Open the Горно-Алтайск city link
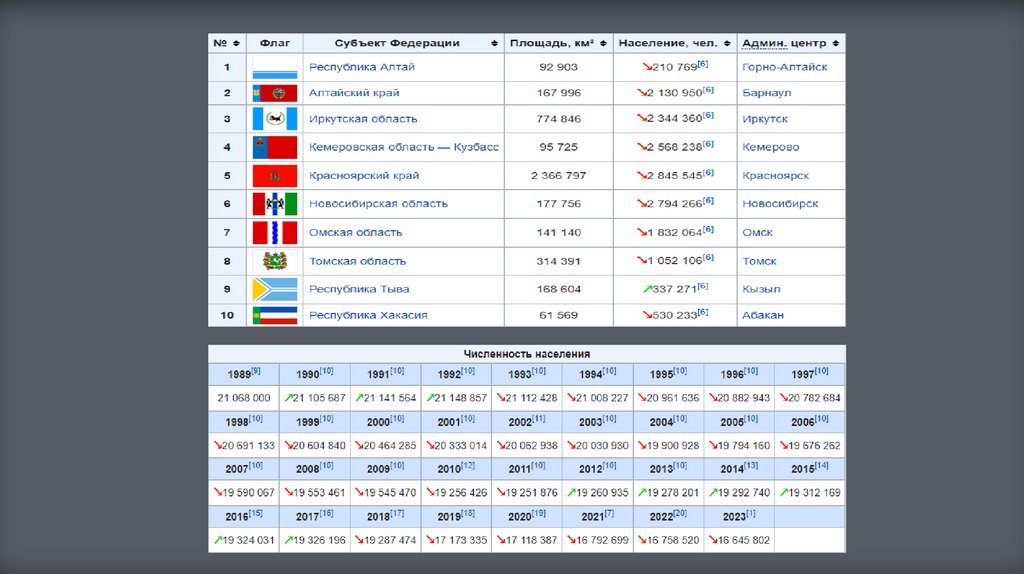The height and width of the screenshot is (574, 1024). click(x=784, y=67)
